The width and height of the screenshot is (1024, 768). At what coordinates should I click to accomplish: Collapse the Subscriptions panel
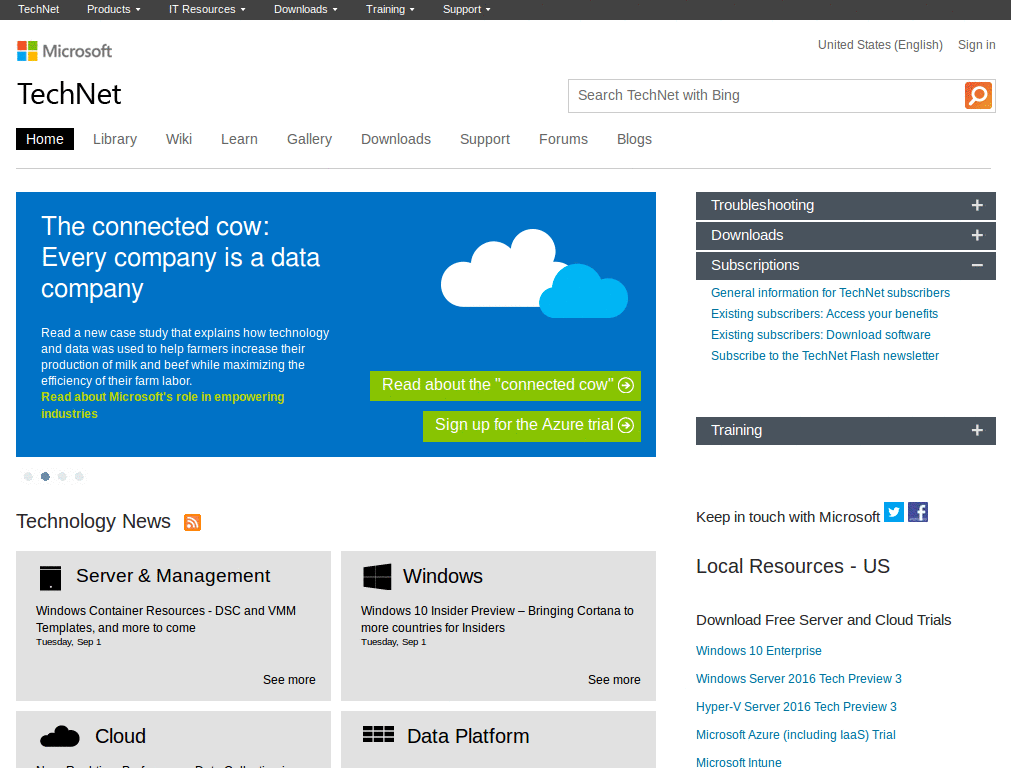(x=846, y=266)
